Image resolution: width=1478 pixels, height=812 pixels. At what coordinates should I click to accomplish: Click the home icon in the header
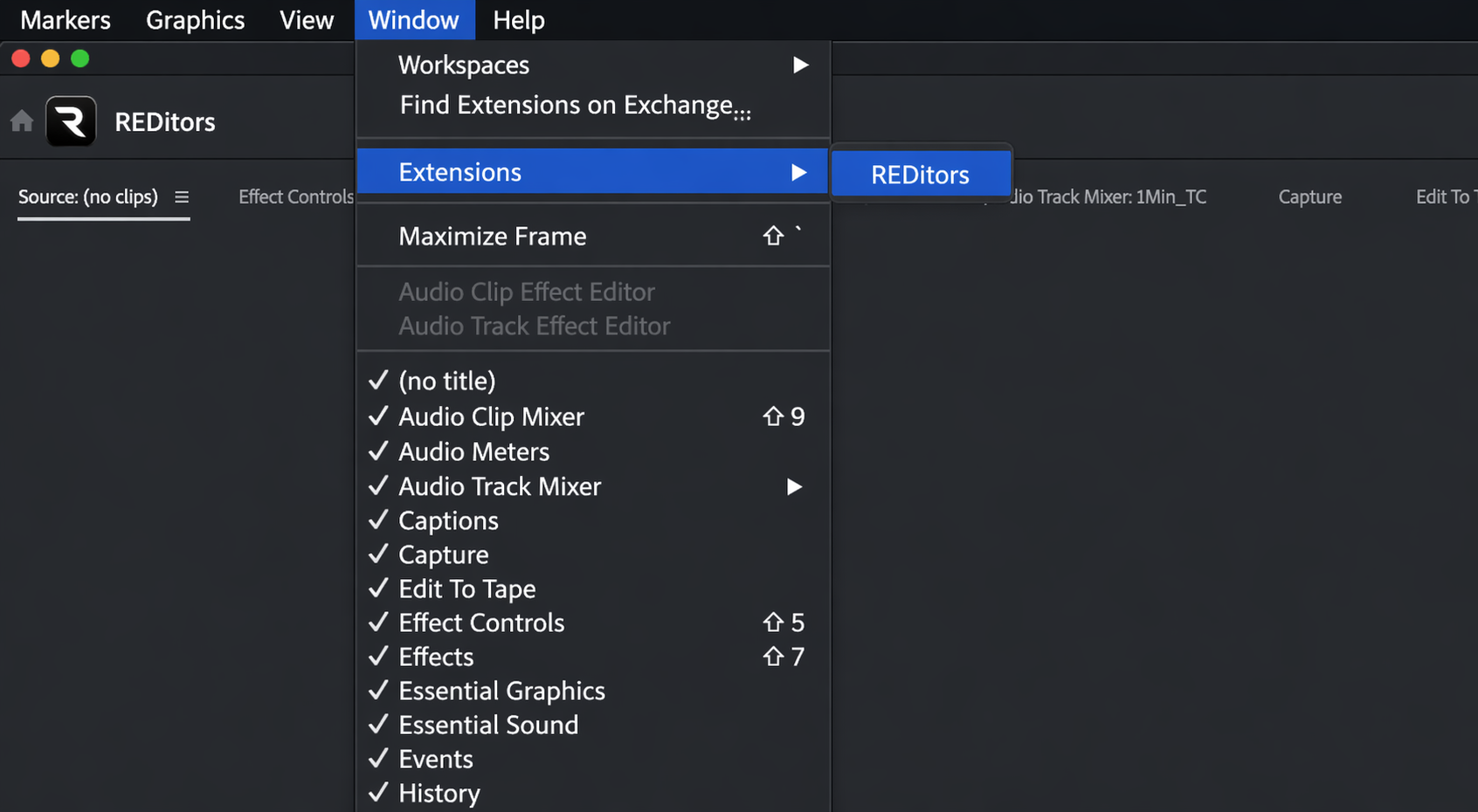coord(21,121)
